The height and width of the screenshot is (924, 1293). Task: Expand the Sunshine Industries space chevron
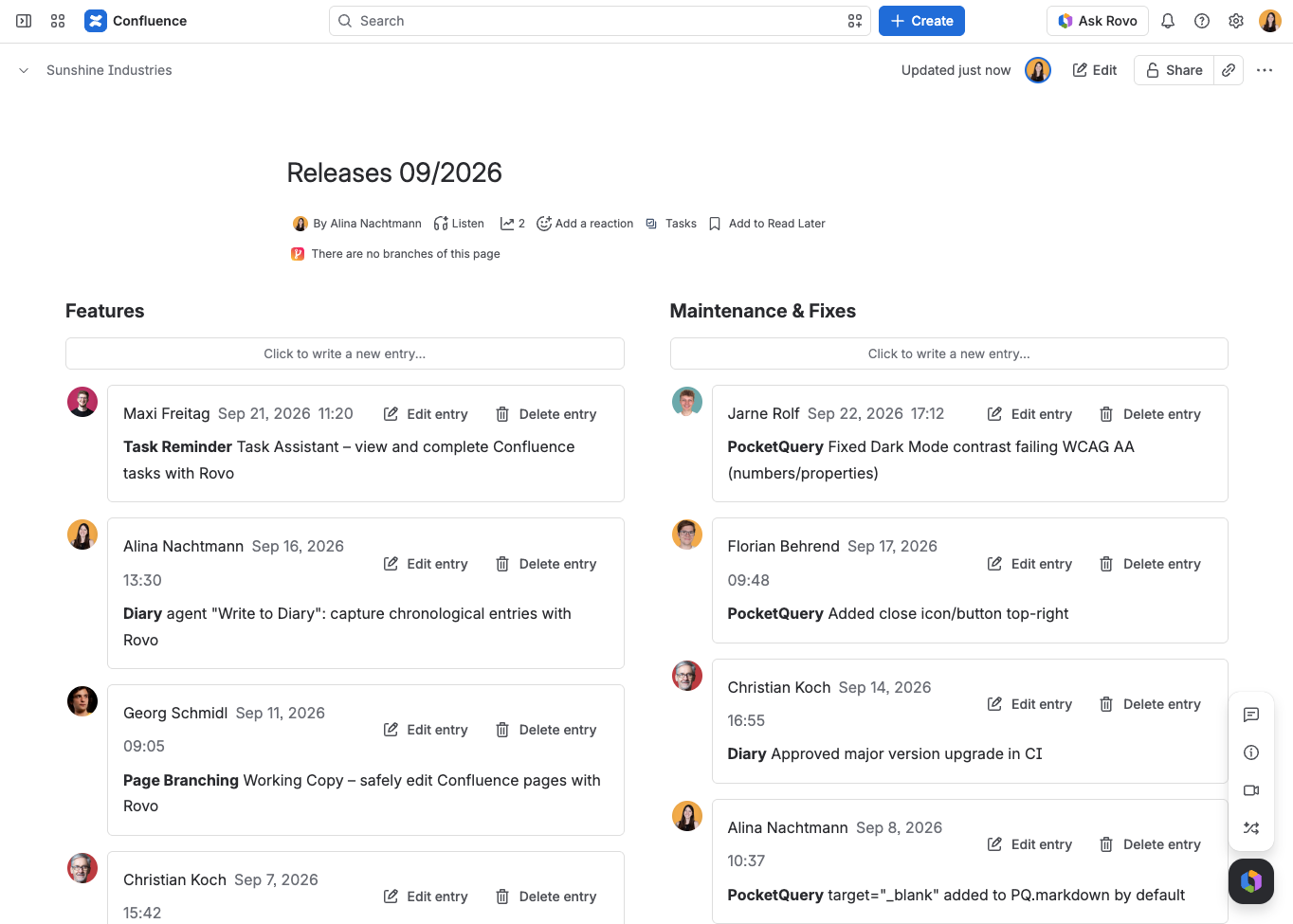tap(24, 70)
